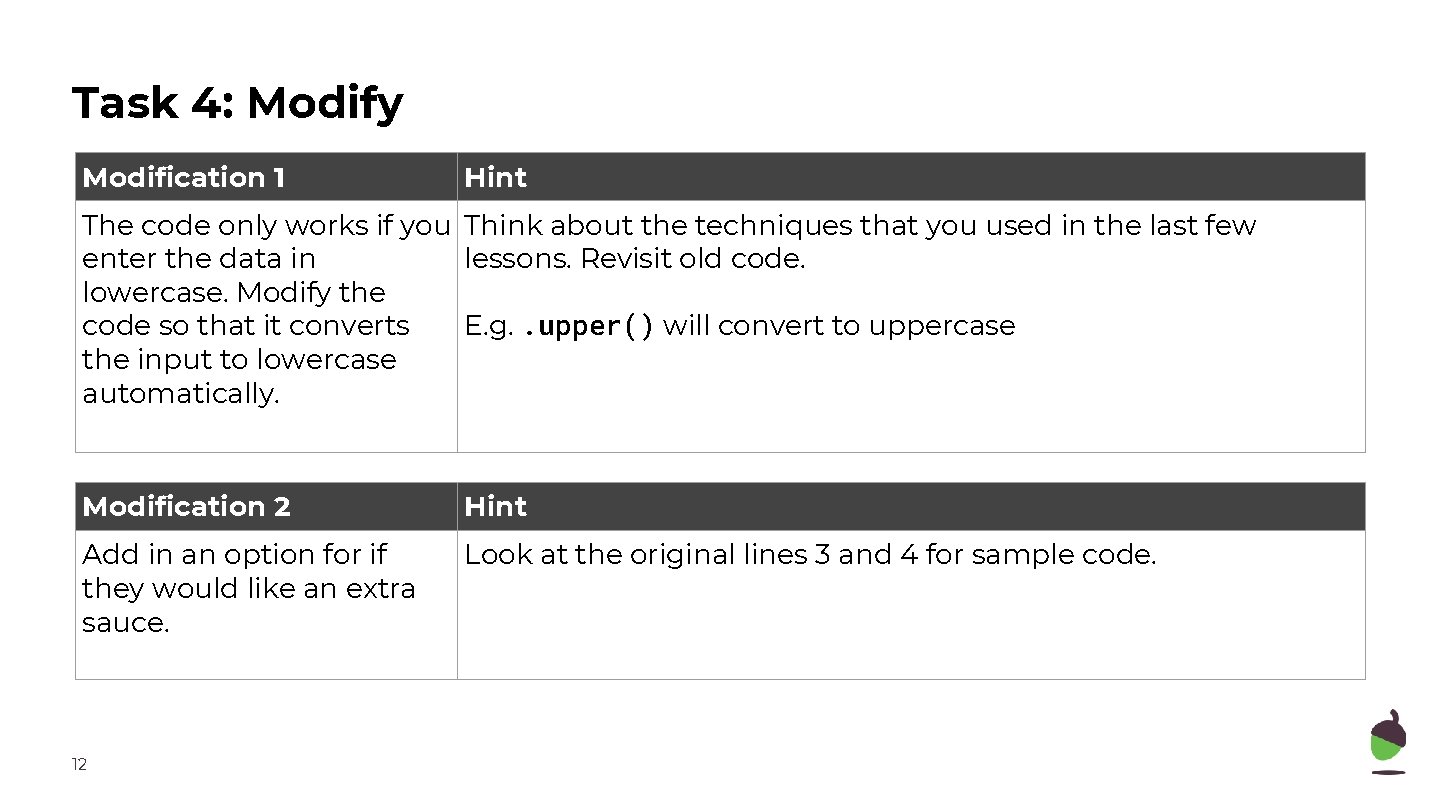Click the 'the input to lowercase' line
Image resolution: width=1440 pixels, height=810 pixels.
[239, 360]
